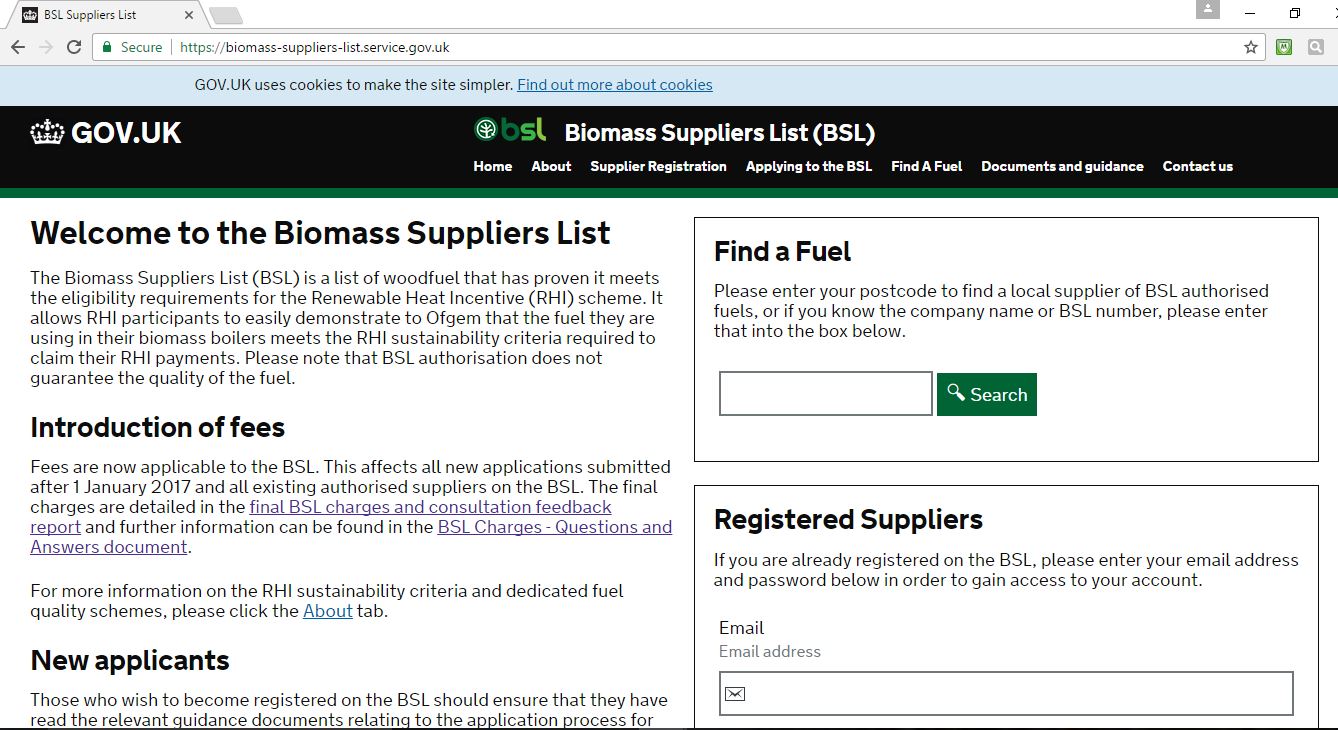Viewport: 1338px width, 730px height.
Task: Minimize the browser window
Action: pyautogui.click(x=1250, y=13)
